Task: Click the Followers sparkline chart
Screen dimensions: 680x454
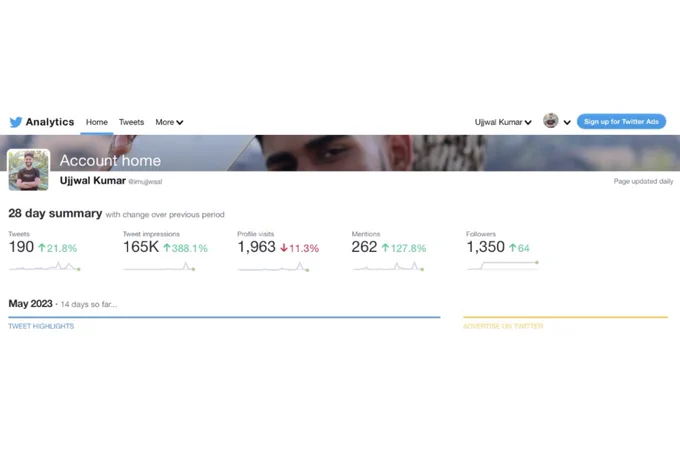Action: [503, 265]
